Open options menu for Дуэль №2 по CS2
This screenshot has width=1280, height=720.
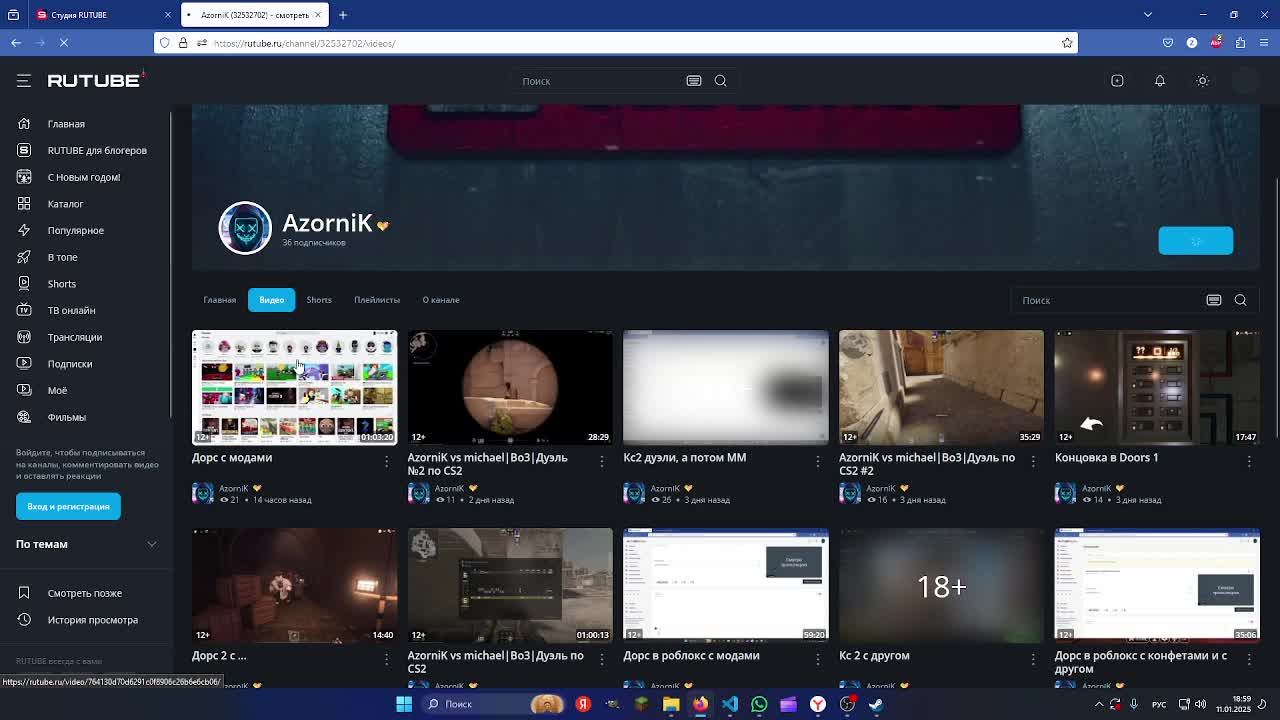602,461
